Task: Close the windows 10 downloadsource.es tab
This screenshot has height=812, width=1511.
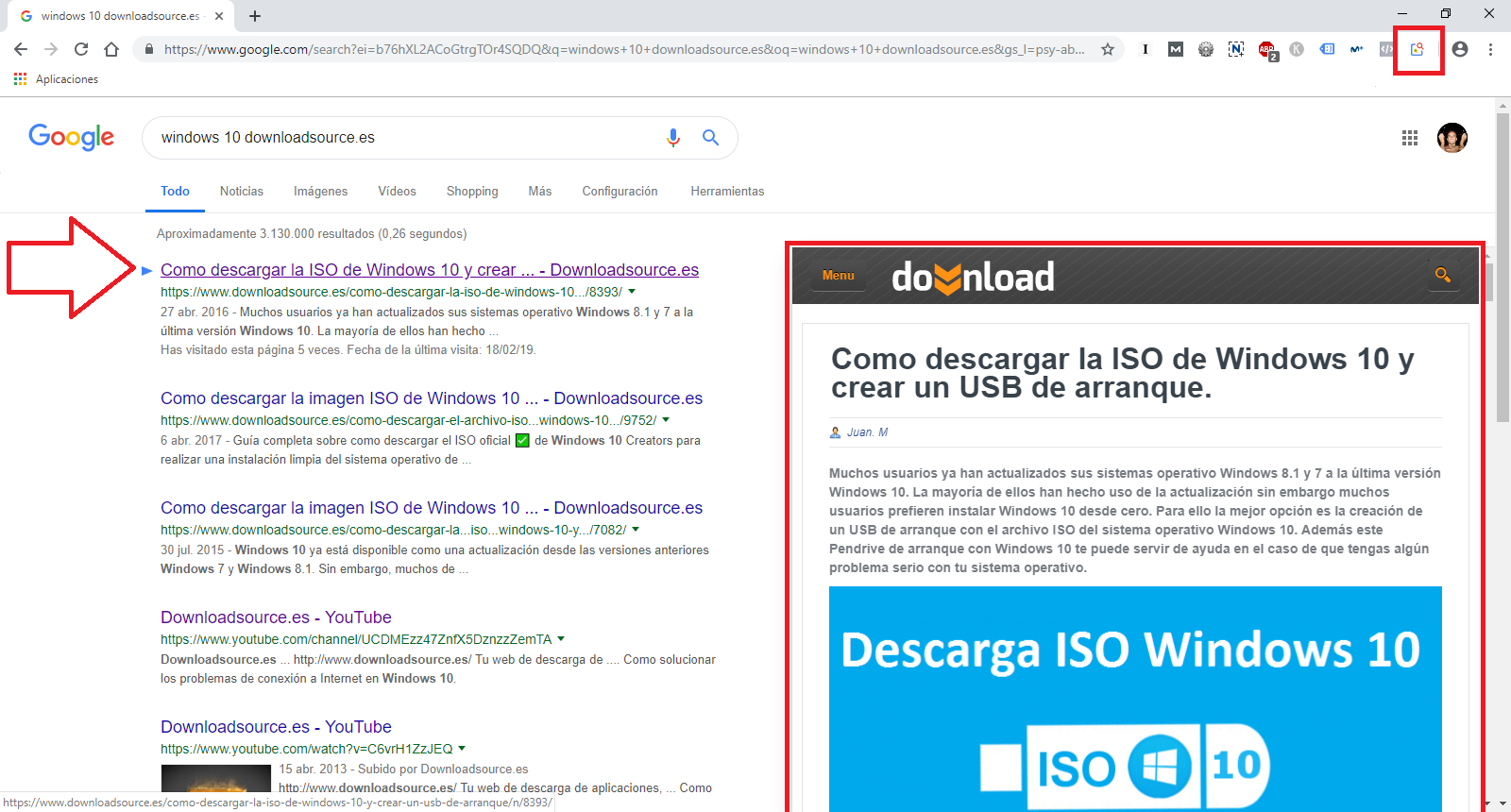Action: tap(219, 16)
